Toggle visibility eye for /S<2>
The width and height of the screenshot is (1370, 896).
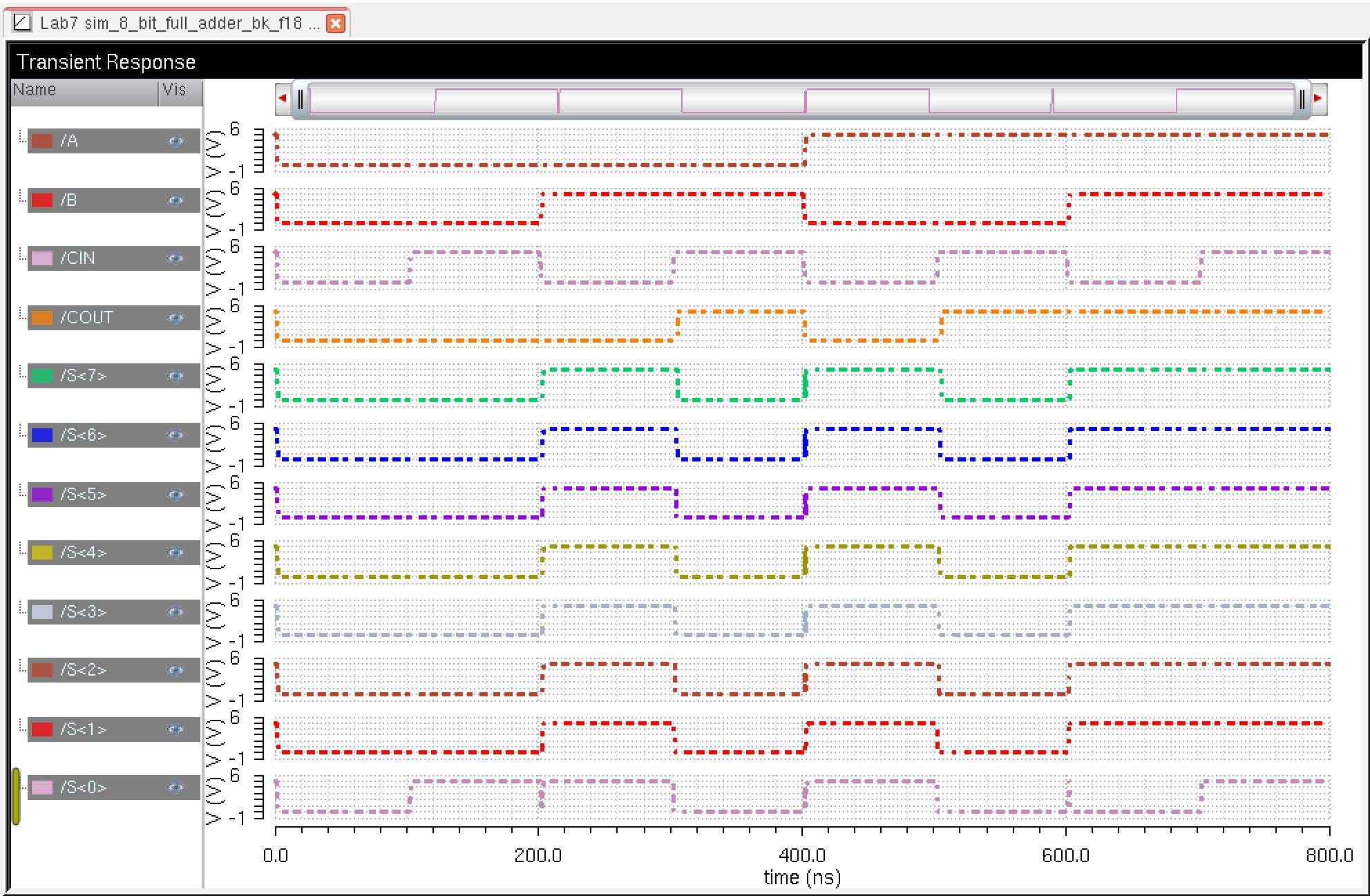coord(175,670)
